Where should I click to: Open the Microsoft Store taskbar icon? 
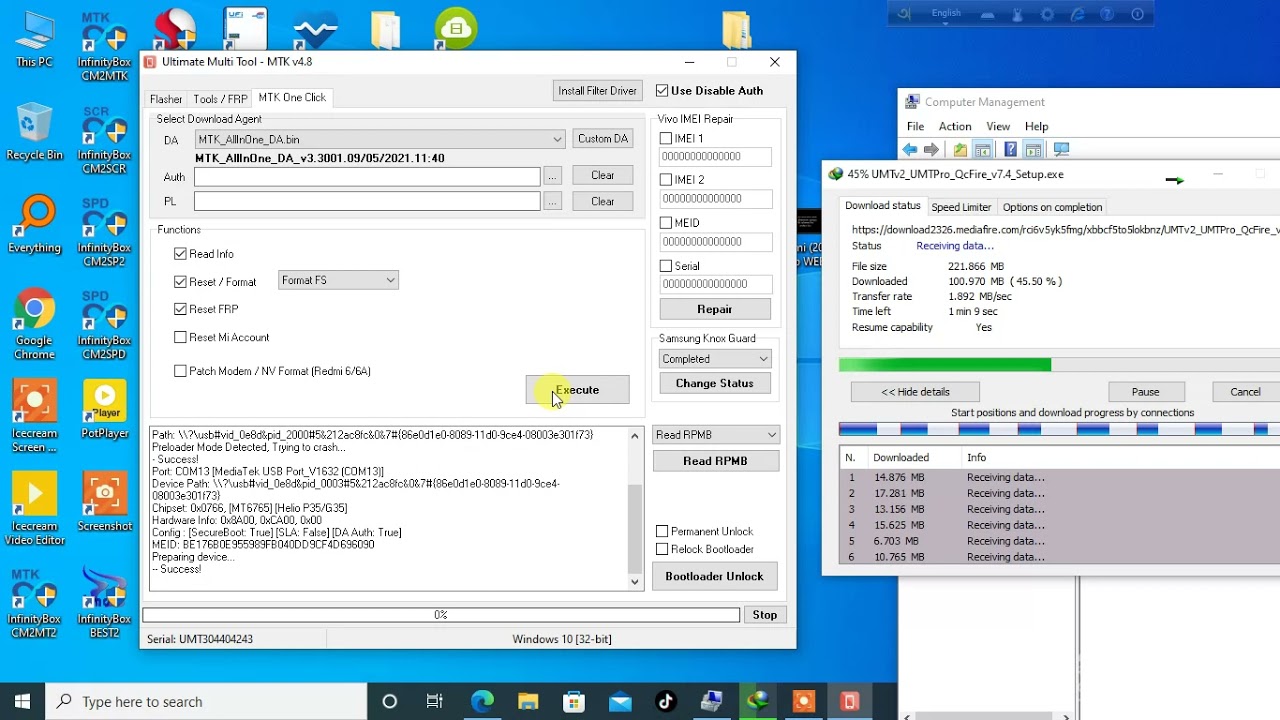(574, 701)
